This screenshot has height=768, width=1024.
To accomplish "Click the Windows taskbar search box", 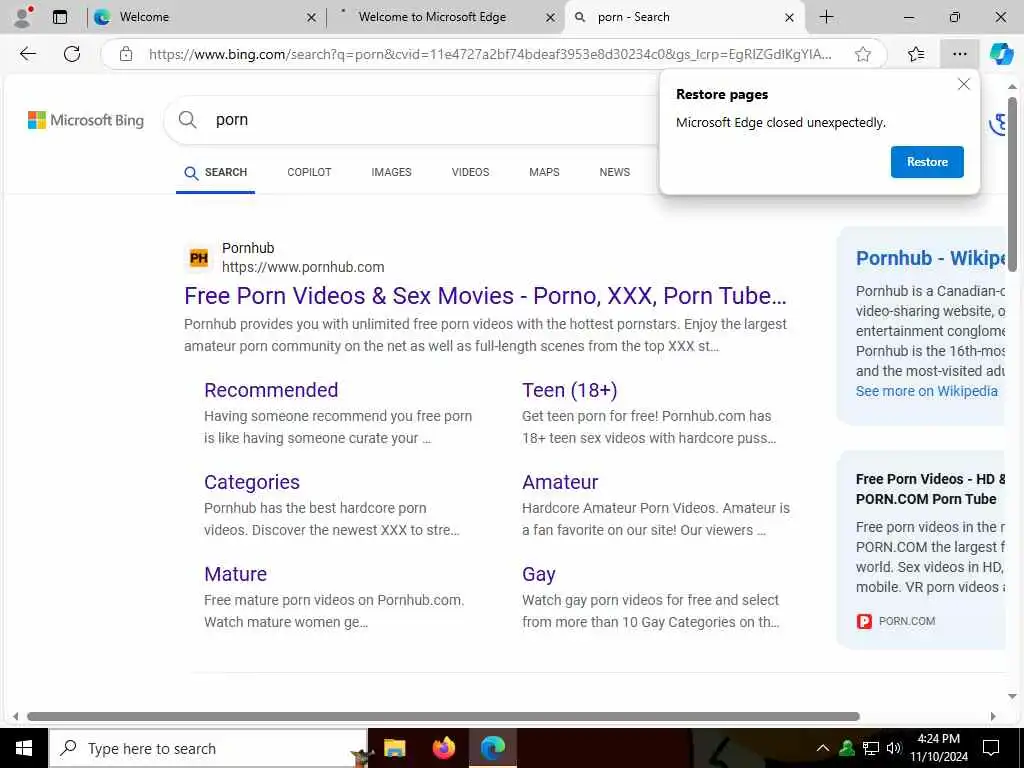I will pyautogui.click(x=208, y=748).
